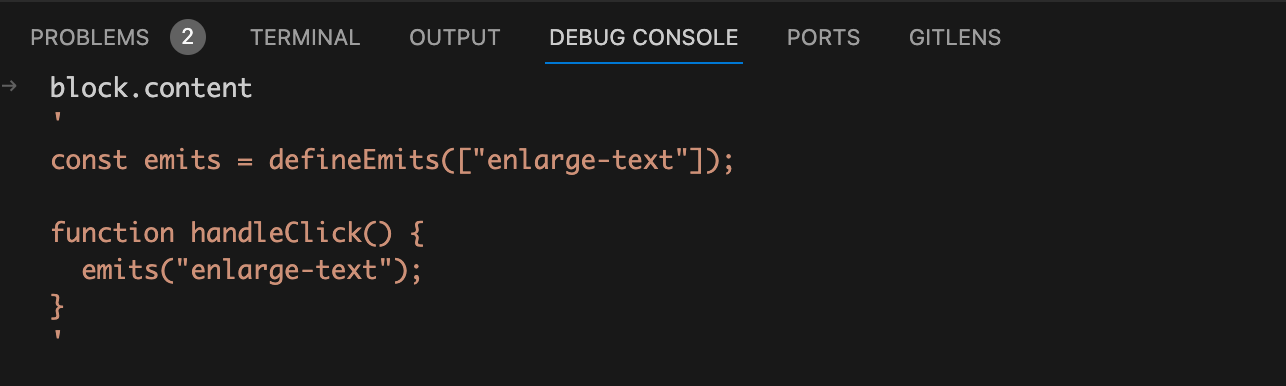This screenshot has width=1286, height=386.
Task: Click the problems count badge showing 2
Action: tap(187, 38)
